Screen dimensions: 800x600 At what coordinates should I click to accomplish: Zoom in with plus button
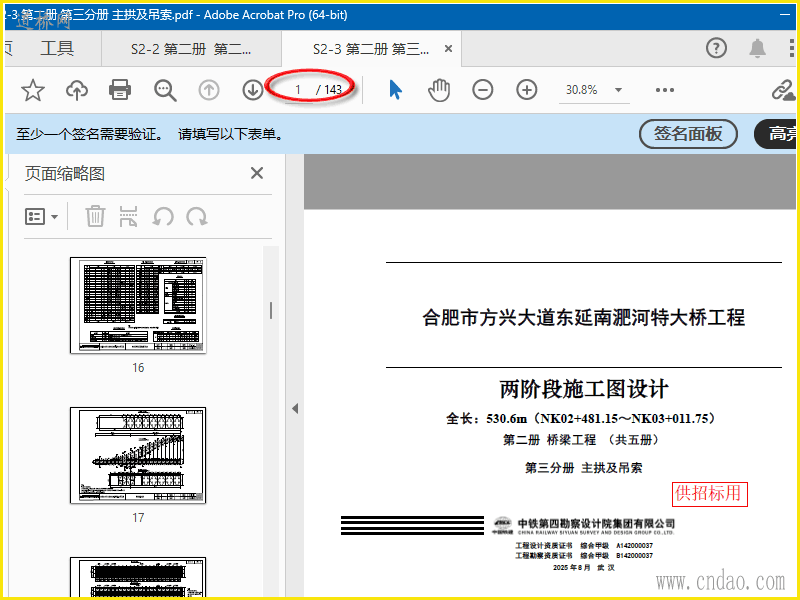tap(527, 90)
